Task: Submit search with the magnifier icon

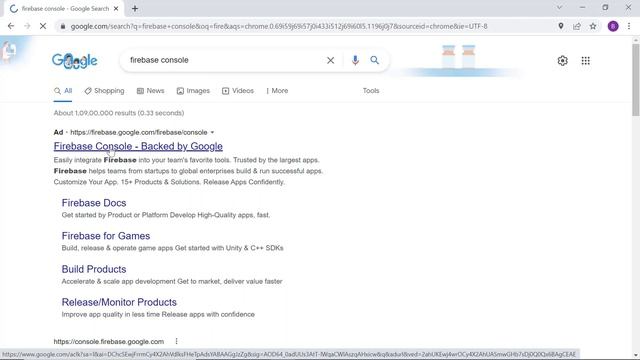Action: tap(374, 60)
